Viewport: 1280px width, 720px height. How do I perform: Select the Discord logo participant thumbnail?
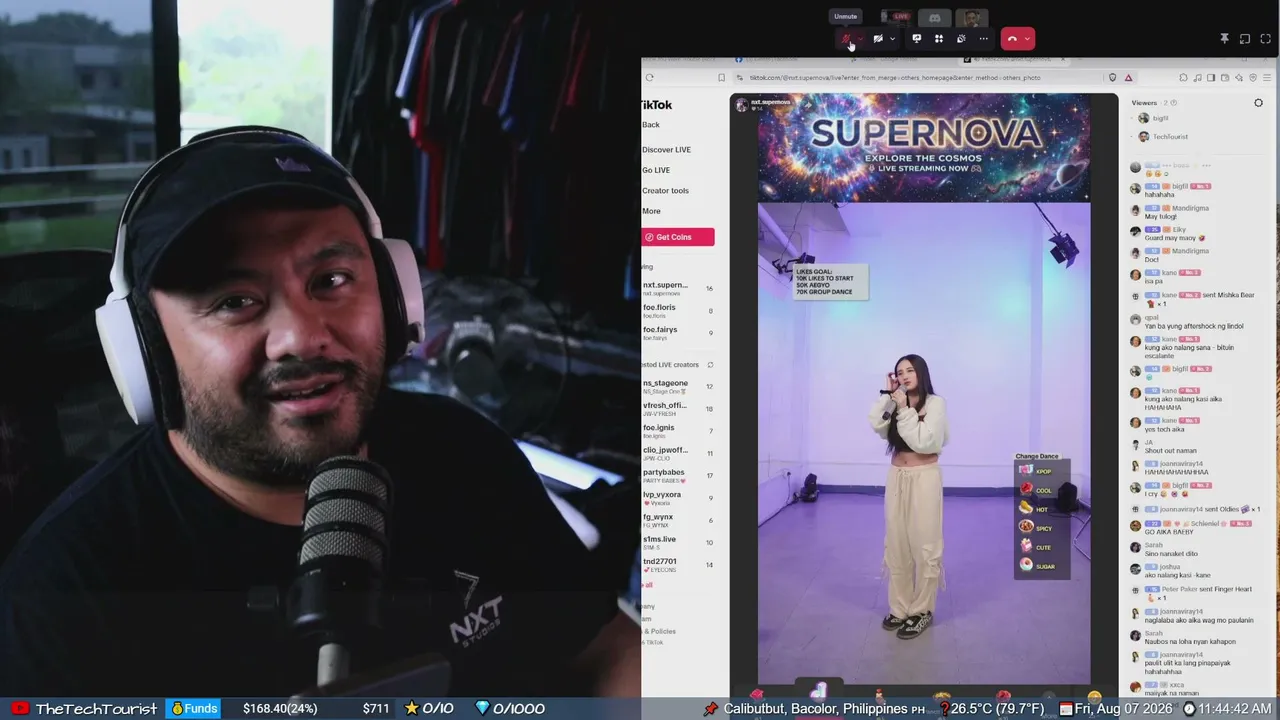(x=934, y=17)
